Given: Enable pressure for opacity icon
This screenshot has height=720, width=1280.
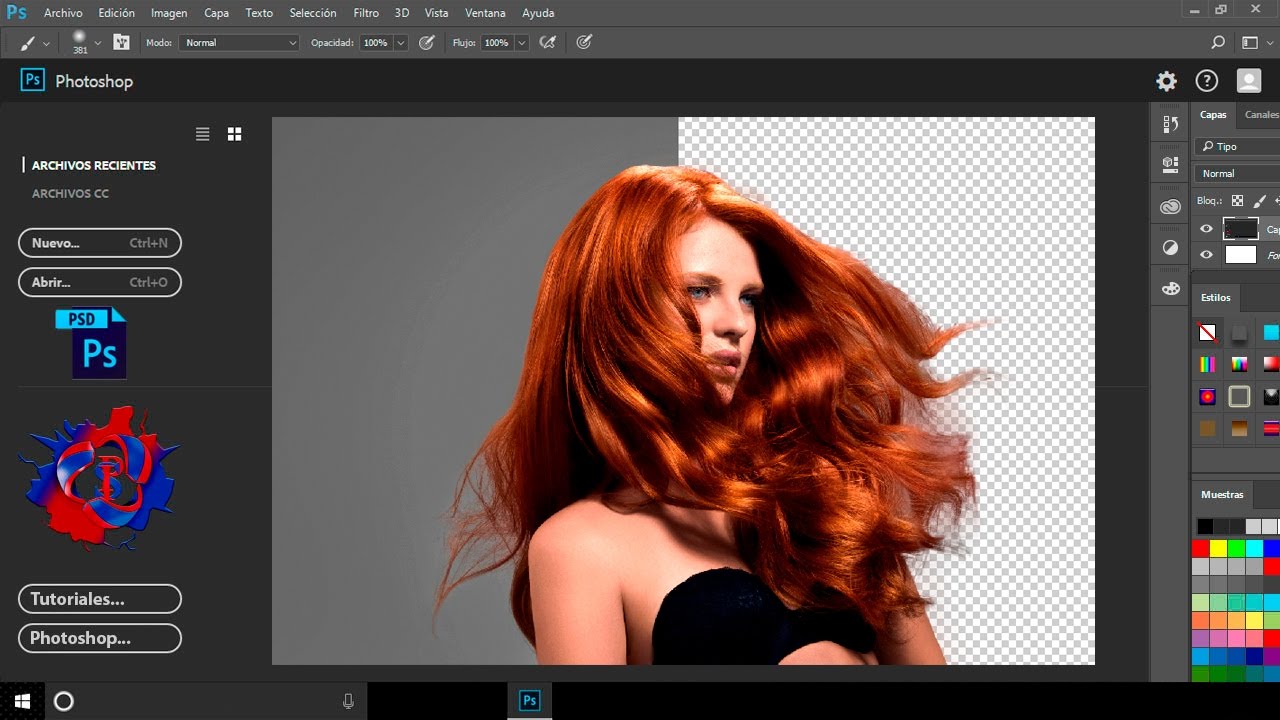Looking at the screenshot, I should pos(427,42).
